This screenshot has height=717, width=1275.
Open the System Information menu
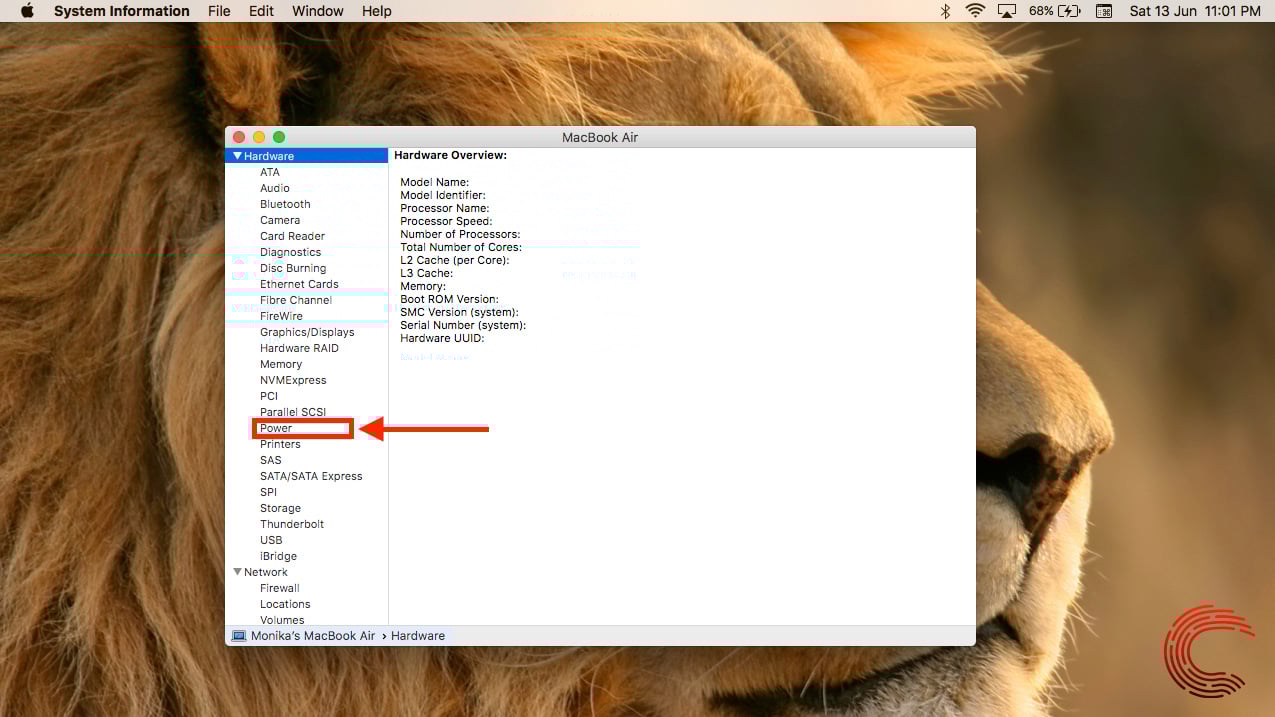(121, 11)
